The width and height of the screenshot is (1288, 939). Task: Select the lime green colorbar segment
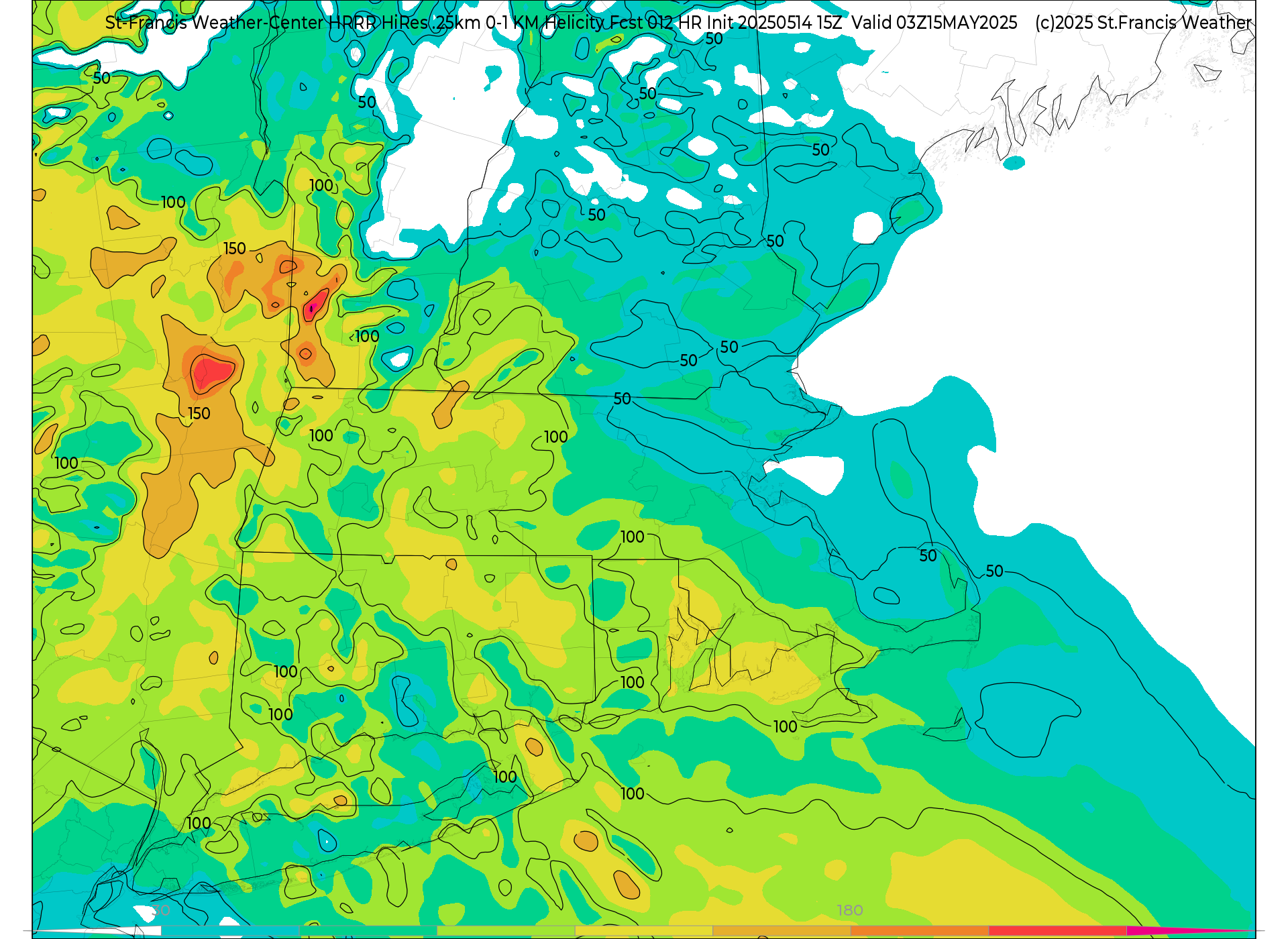click(506, 931)
